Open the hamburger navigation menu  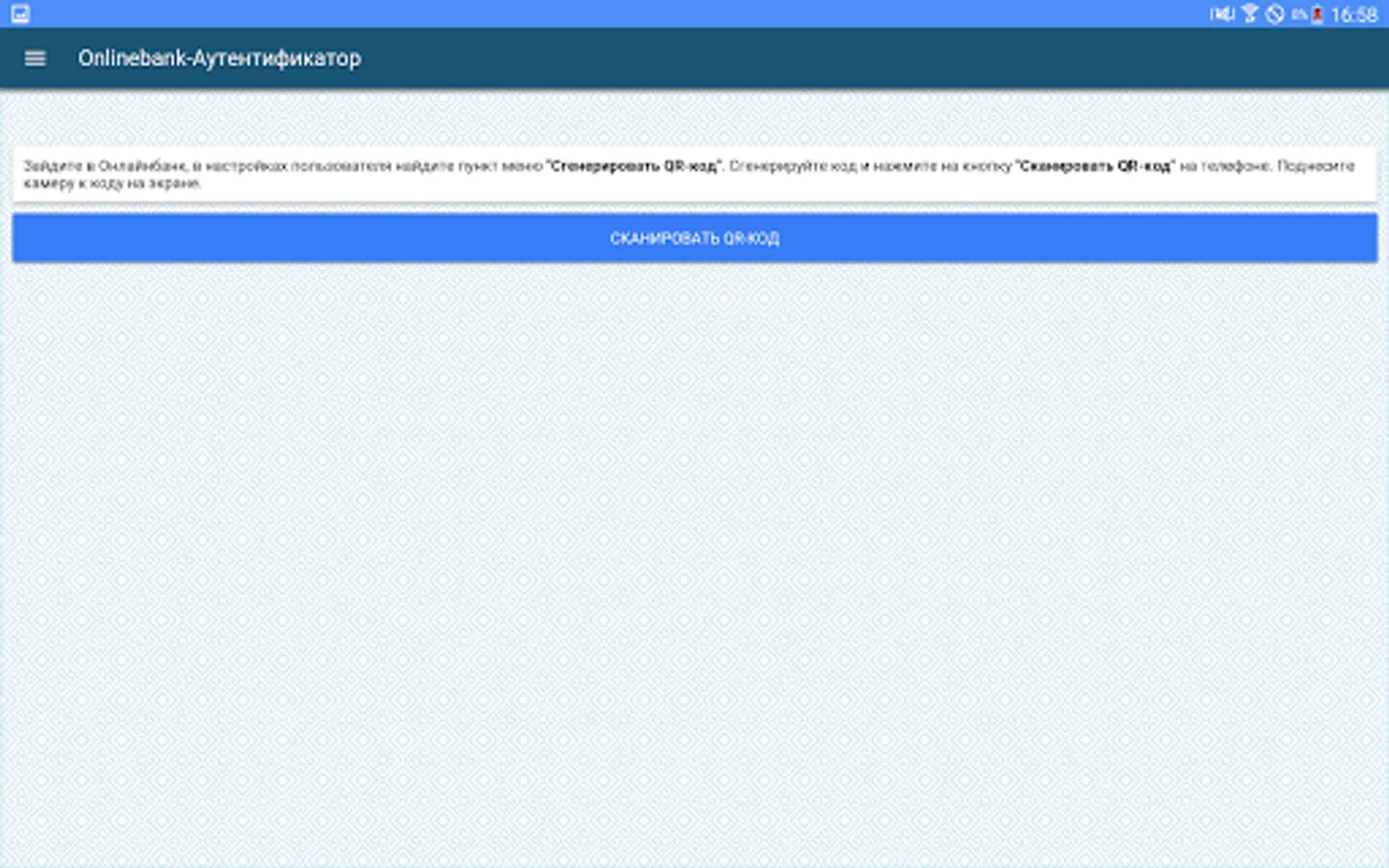coord(35,59)
